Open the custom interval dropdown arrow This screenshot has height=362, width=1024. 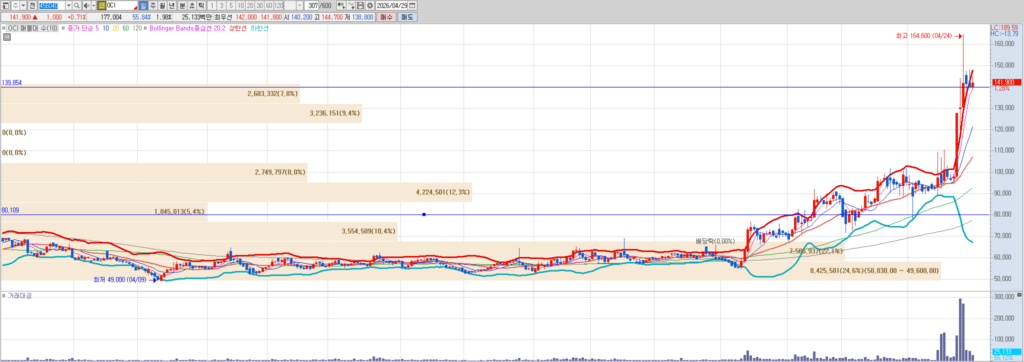coord(300,6)
